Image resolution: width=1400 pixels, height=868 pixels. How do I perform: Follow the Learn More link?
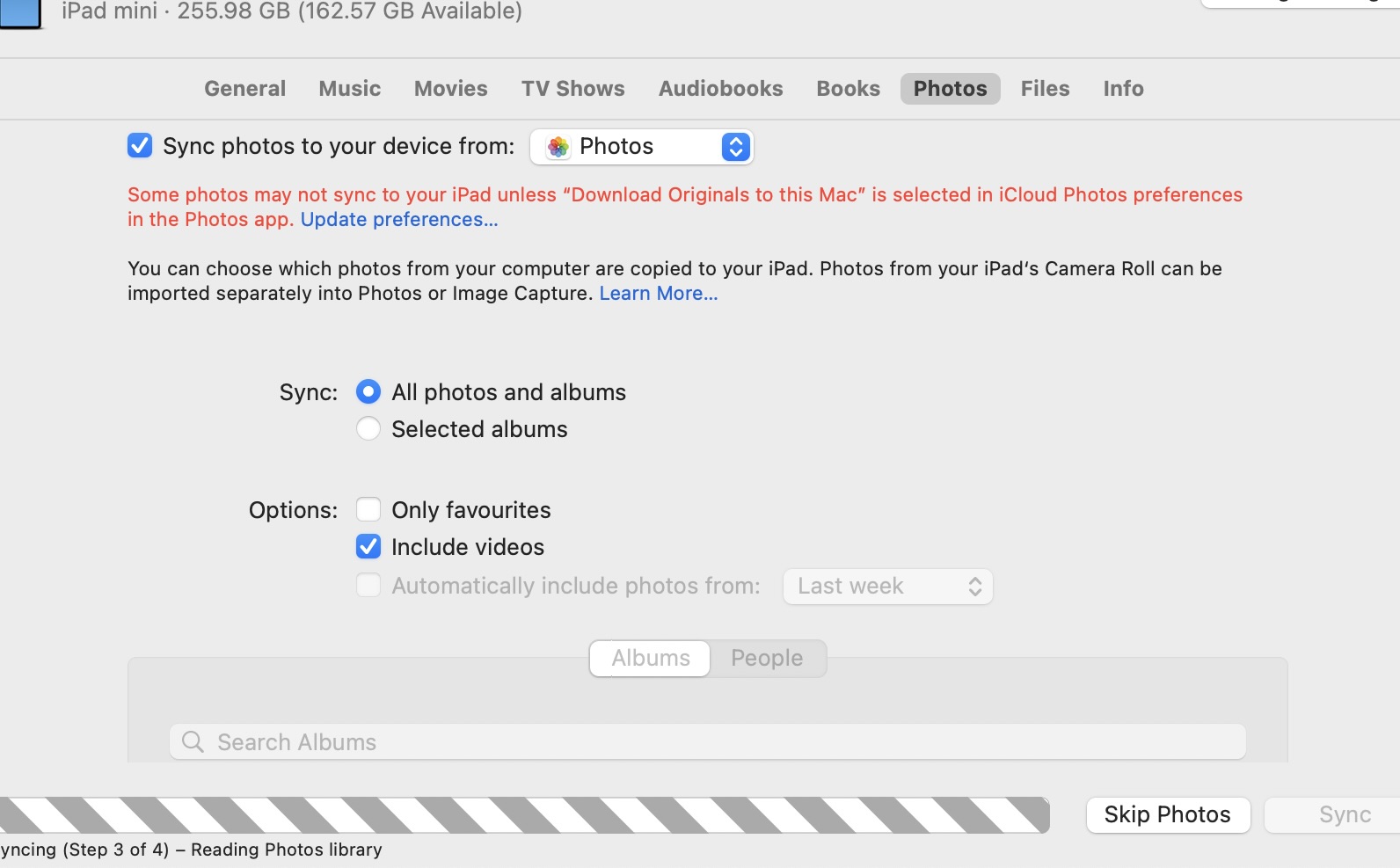658,294
